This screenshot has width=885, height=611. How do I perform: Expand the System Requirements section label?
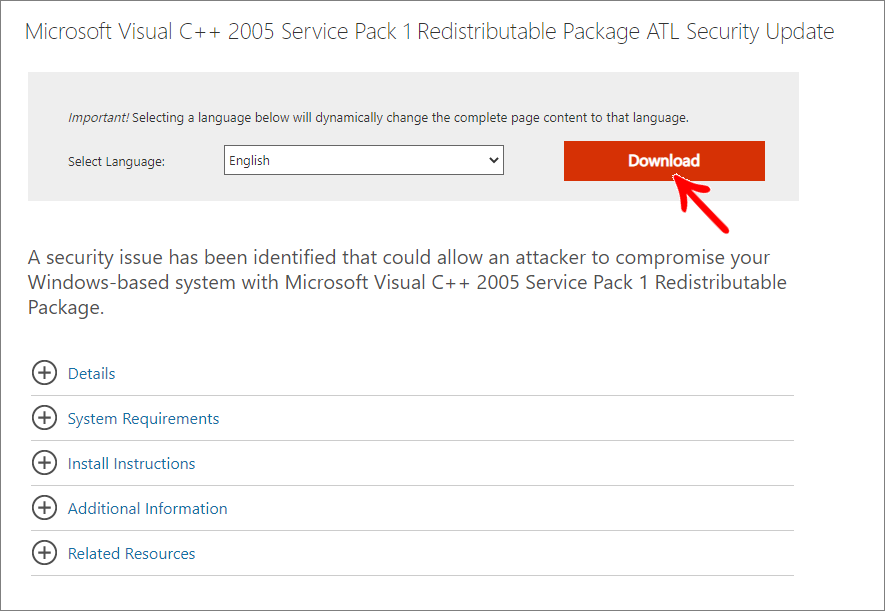pyautogui.click(x=143, y=419)
